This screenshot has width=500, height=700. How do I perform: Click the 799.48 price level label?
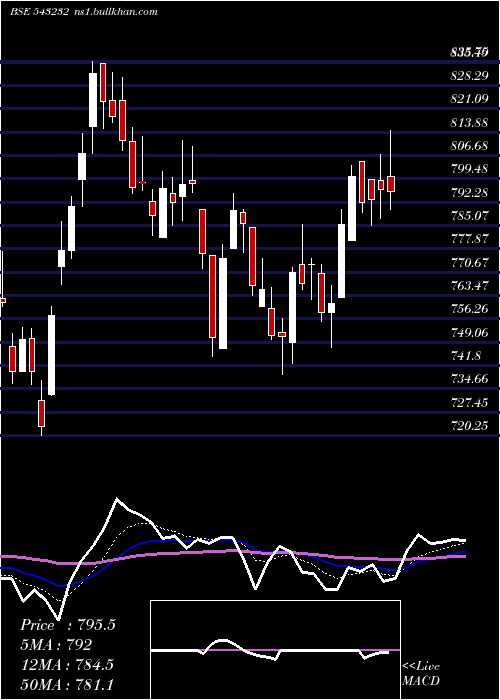[469, 169]
